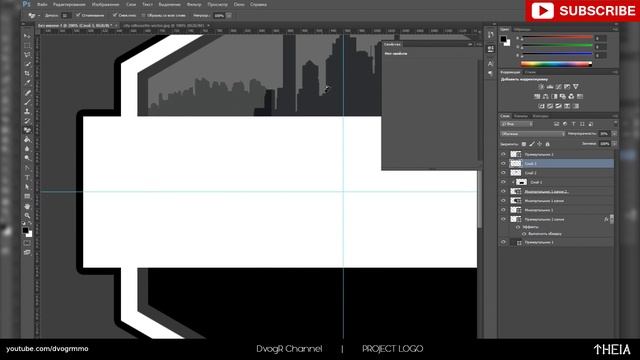Open the tool preset picker in options bar
640x360 pixels.
(33, 16)
